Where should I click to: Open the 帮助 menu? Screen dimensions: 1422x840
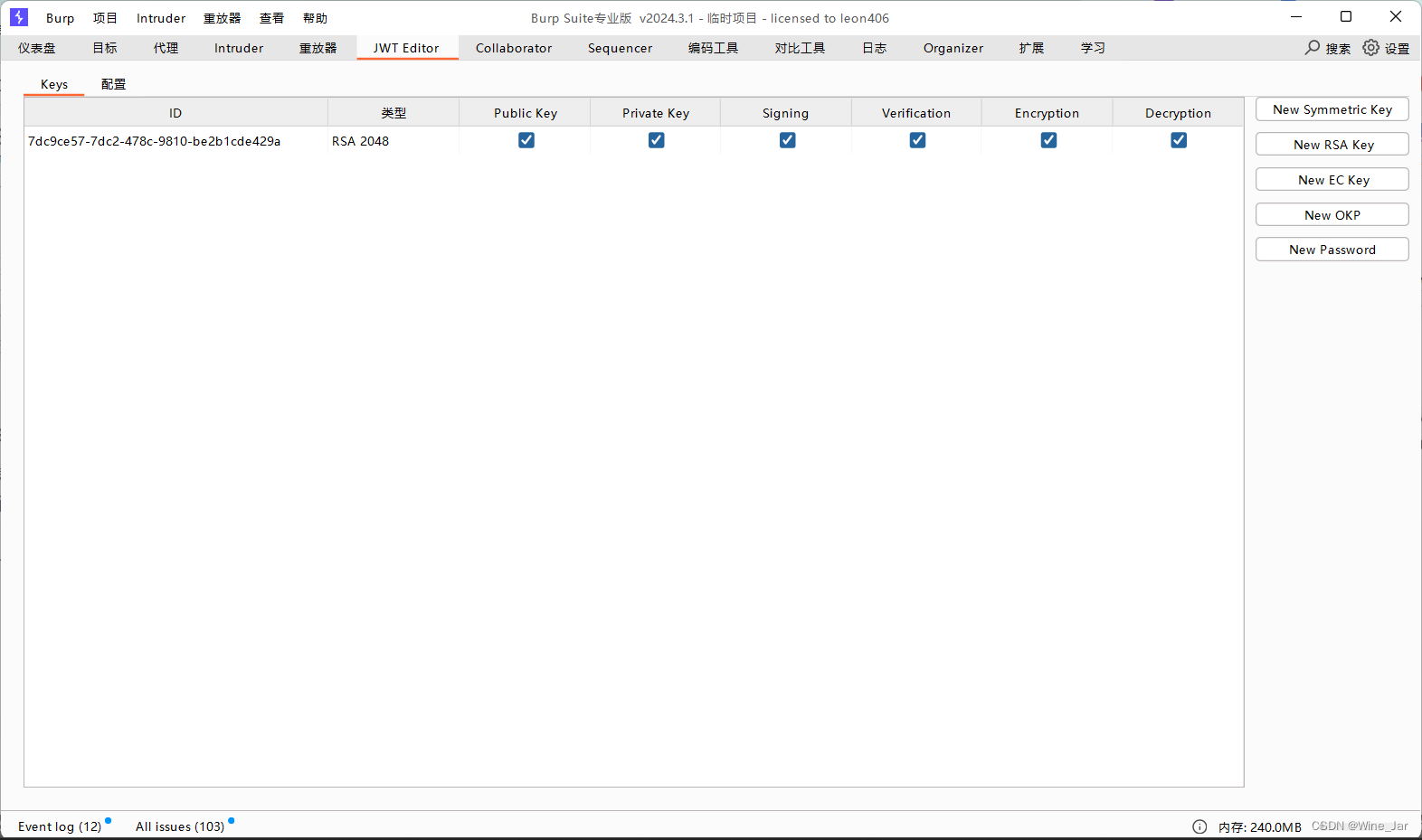coord(316,18)
